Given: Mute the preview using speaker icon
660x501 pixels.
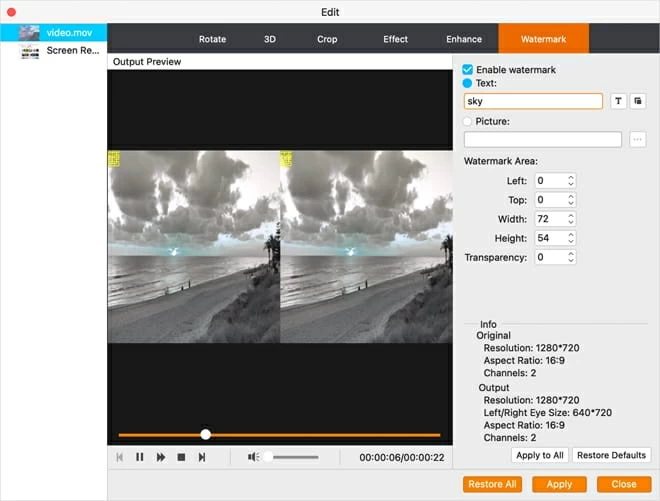Looking at the screenshot, I should (x=254, y=457).
